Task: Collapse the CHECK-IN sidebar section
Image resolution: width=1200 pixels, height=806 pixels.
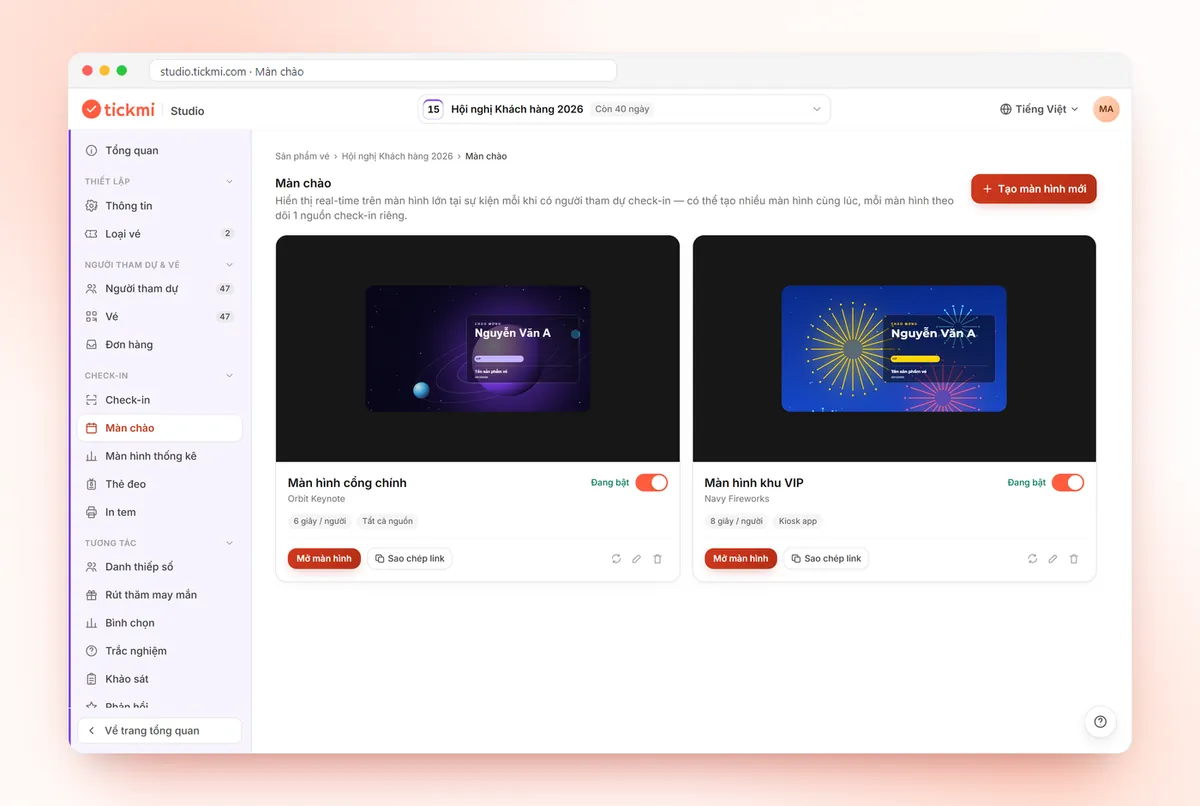Action: pyautogui.click(x=229, y=376)
